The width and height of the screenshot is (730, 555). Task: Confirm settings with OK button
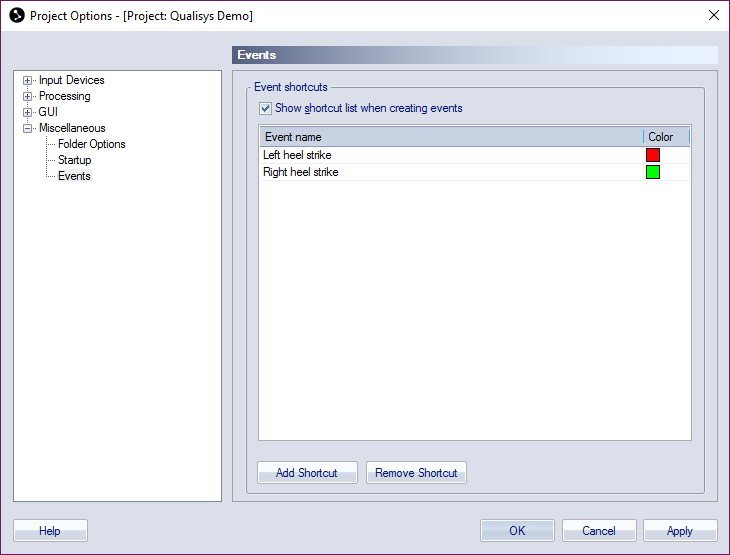517,531
